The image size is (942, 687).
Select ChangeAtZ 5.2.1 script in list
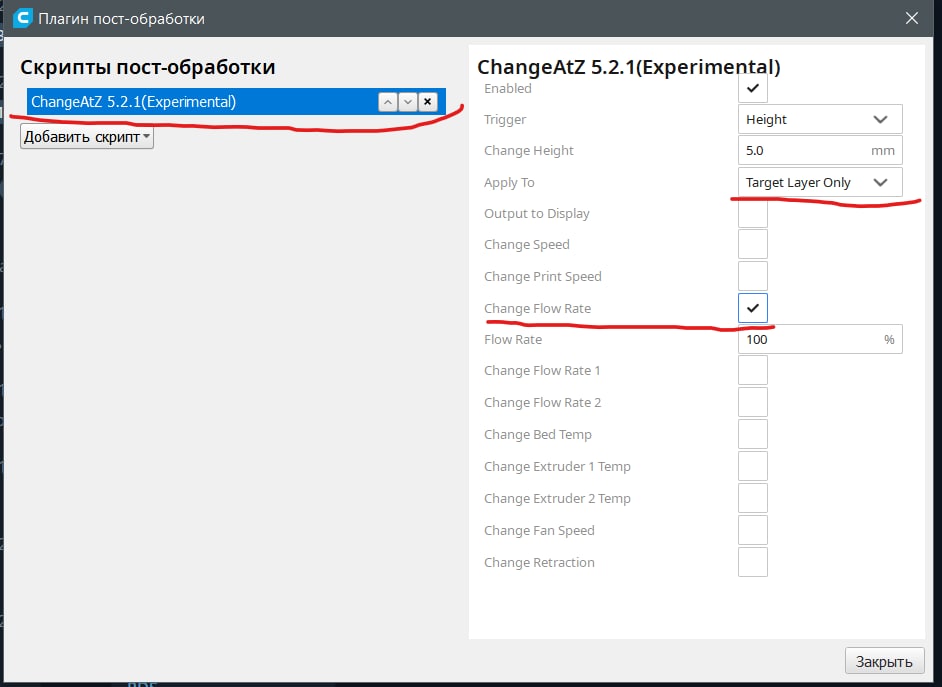click(x=236, y=101)
